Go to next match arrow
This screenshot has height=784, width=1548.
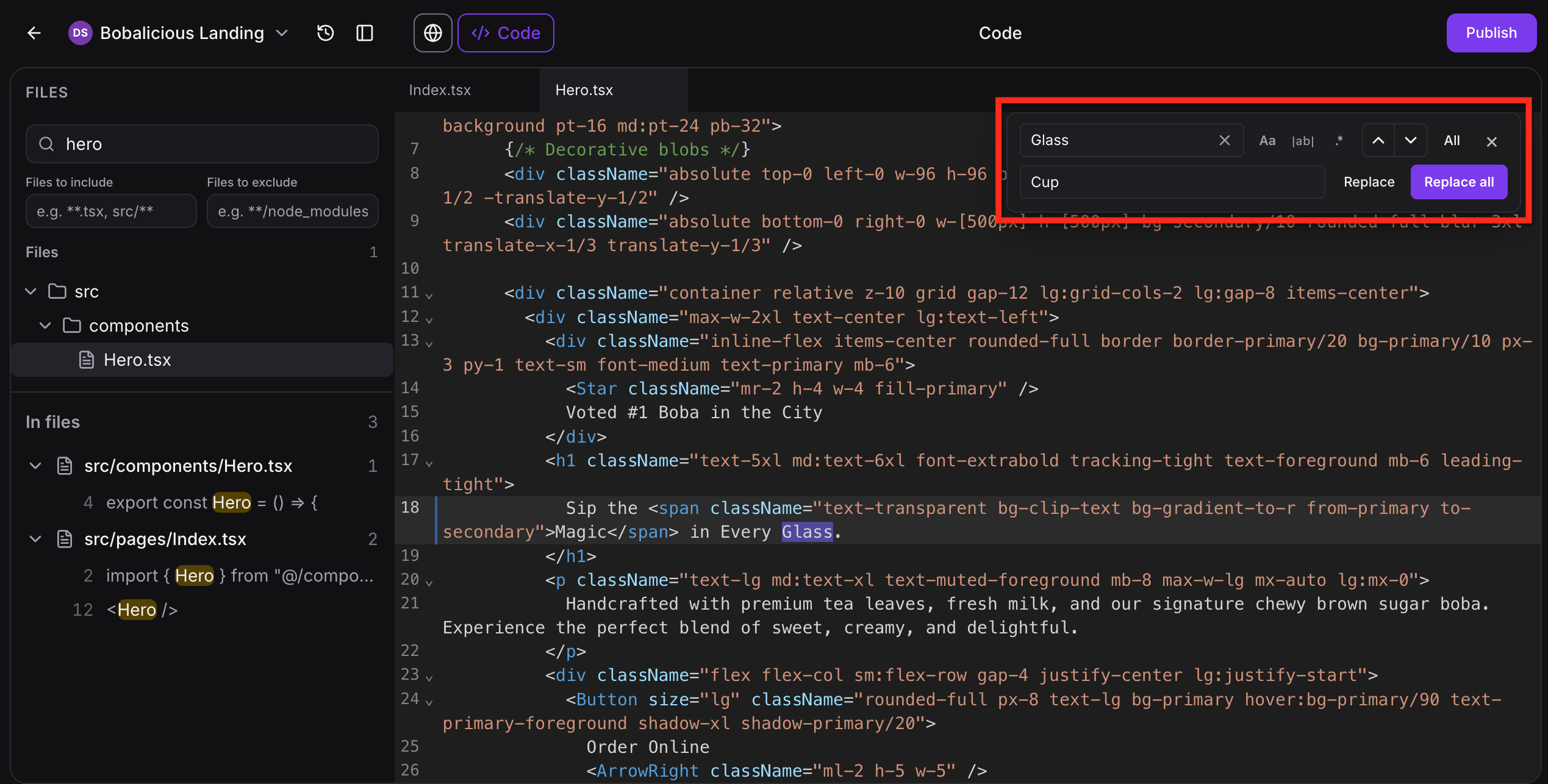tap(1411, 141)
